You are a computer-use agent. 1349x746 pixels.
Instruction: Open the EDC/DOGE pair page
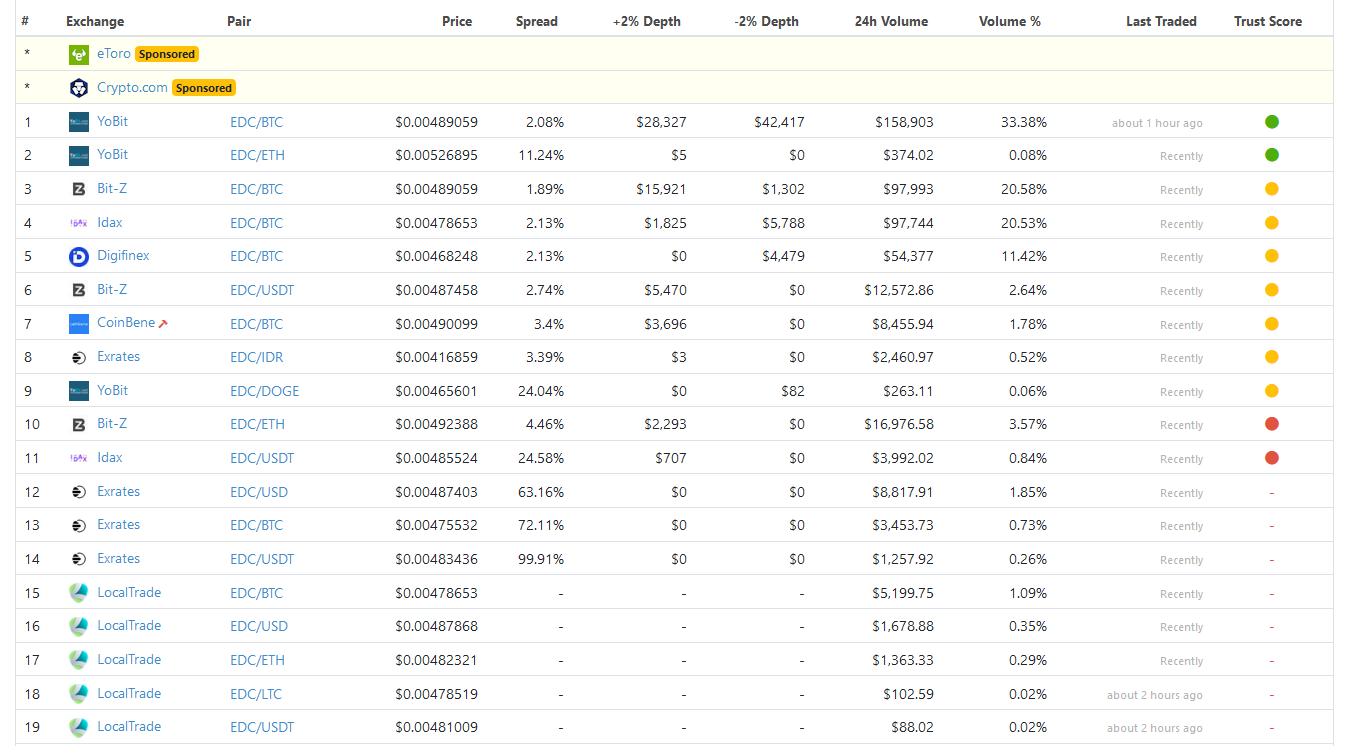[264, 390]
